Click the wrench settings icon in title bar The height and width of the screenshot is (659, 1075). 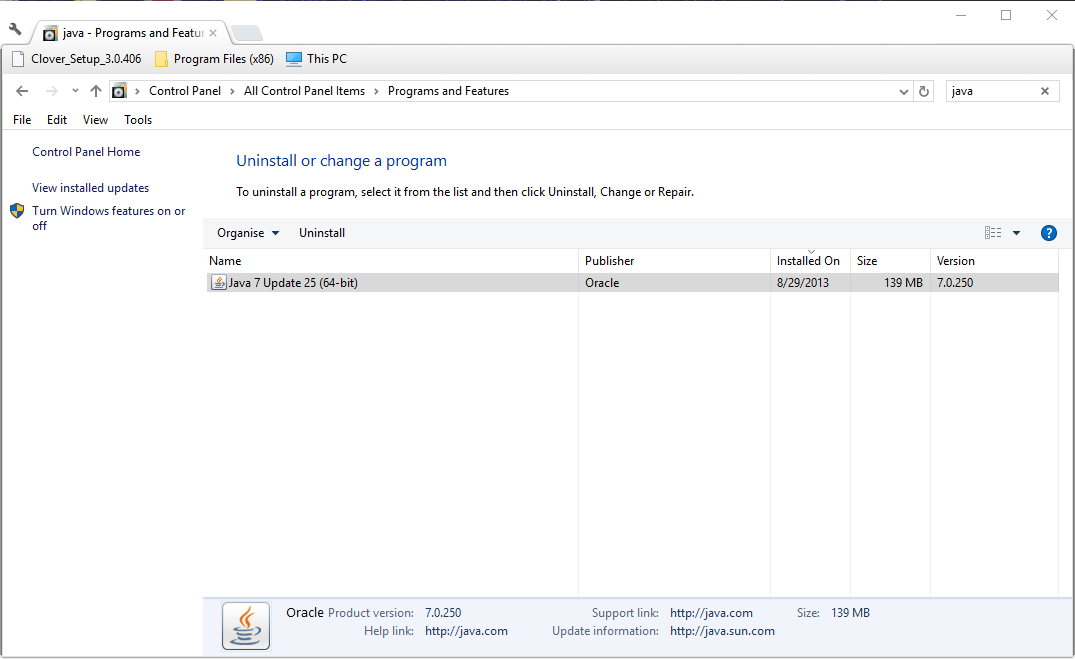(x=15, y=29)
